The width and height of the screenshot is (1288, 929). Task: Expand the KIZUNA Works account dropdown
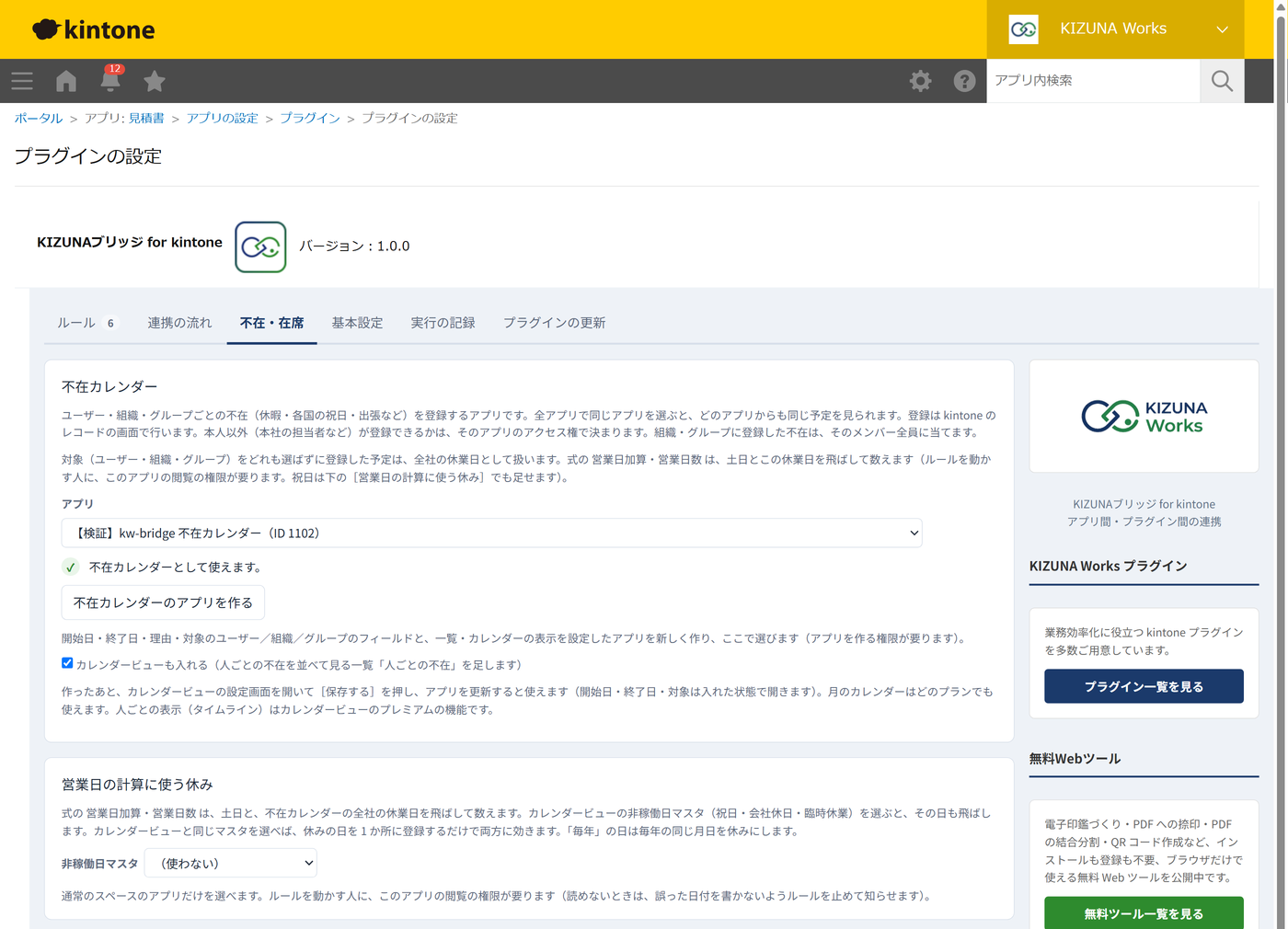tap(1222, 29)
